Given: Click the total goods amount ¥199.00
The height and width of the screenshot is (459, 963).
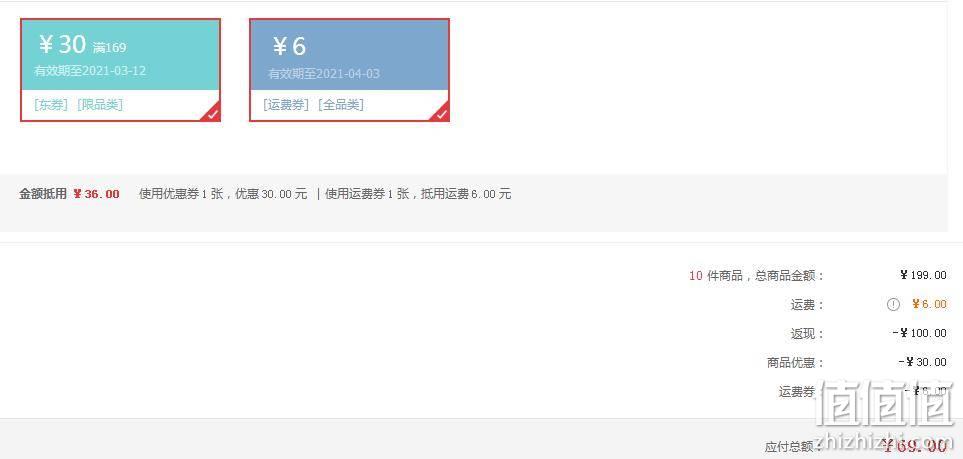Looking at the screenshot, I should click(923, 275).
